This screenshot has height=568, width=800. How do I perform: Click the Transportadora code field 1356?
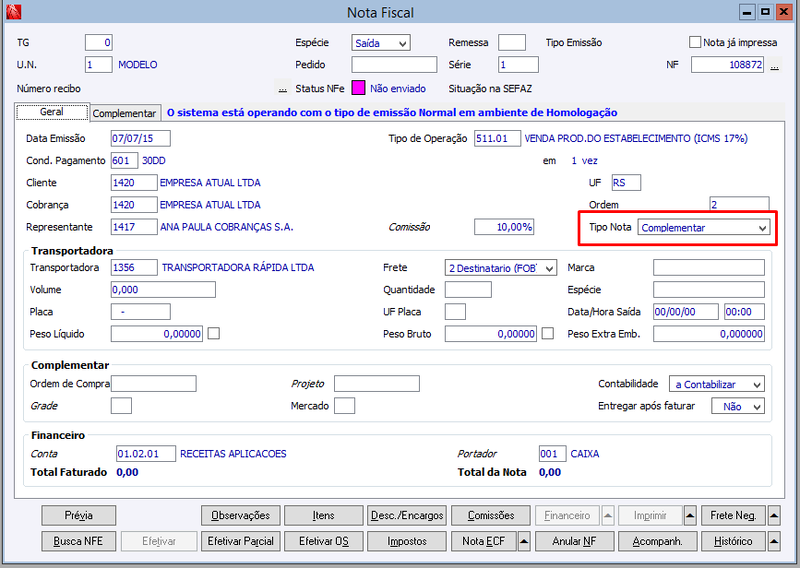tap(134, 267)
